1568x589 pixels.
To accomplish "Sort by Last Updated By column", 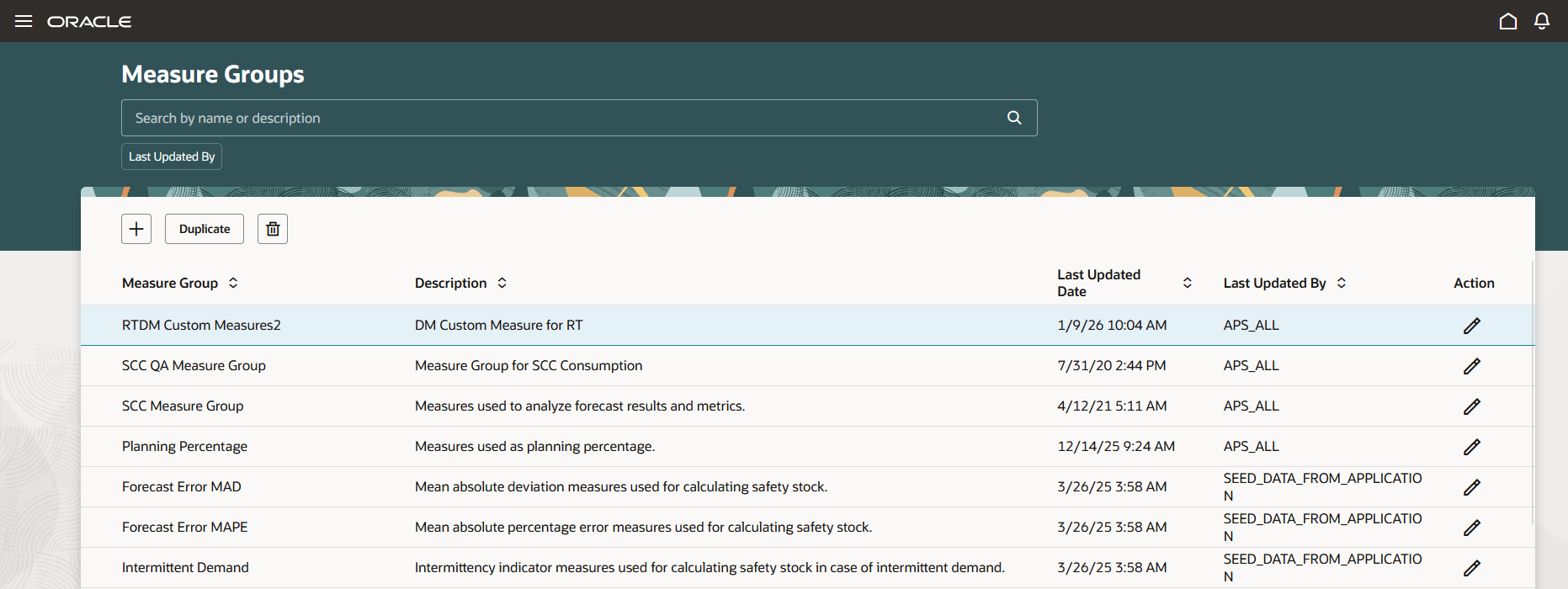I will [1342, 283].
